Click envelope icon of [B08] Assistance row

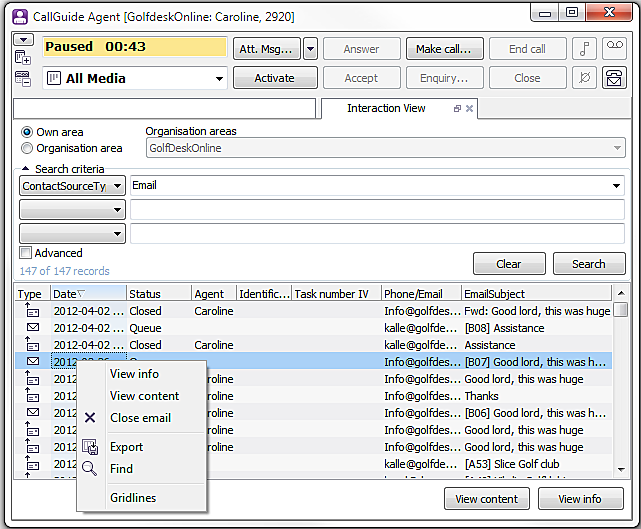pyautogui.click(x=33, y=327)
